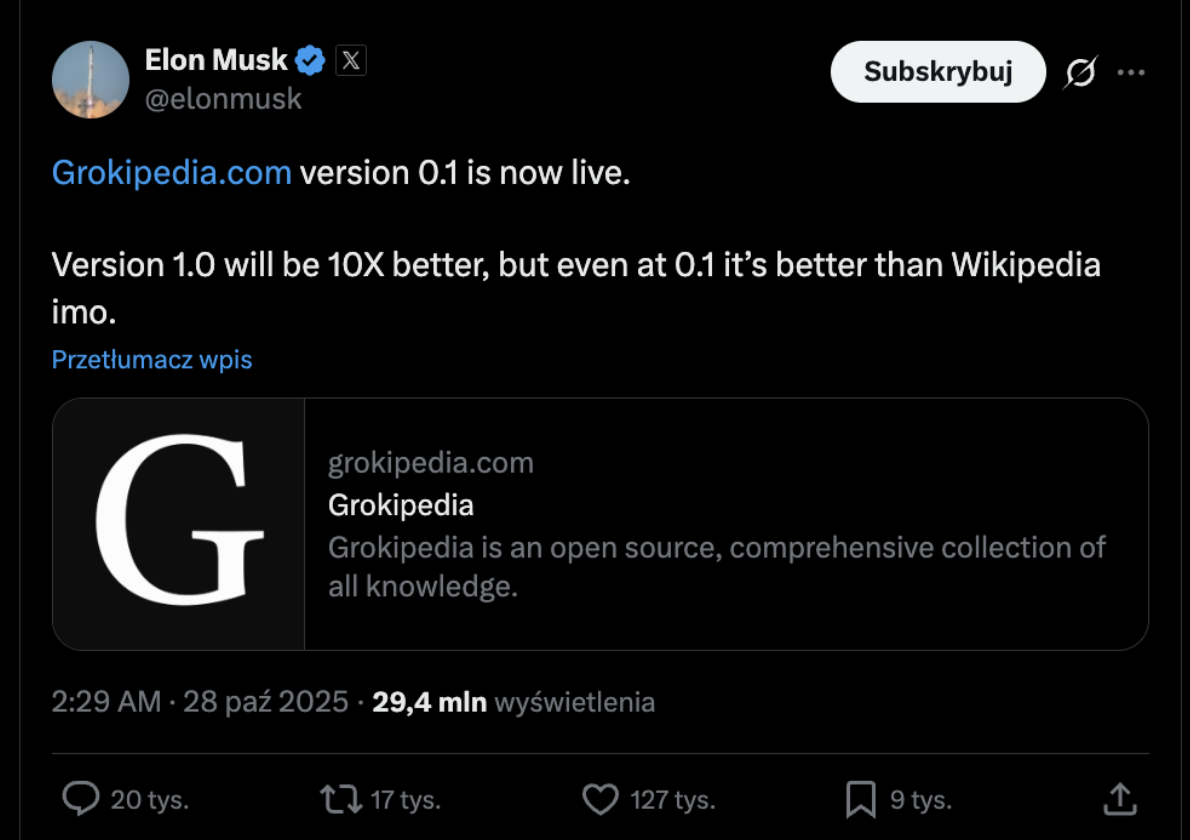Share the tweet via the upload arrow icon
The height and width of the screenshot is (840, 1190).
click(x=1118, y=798)
